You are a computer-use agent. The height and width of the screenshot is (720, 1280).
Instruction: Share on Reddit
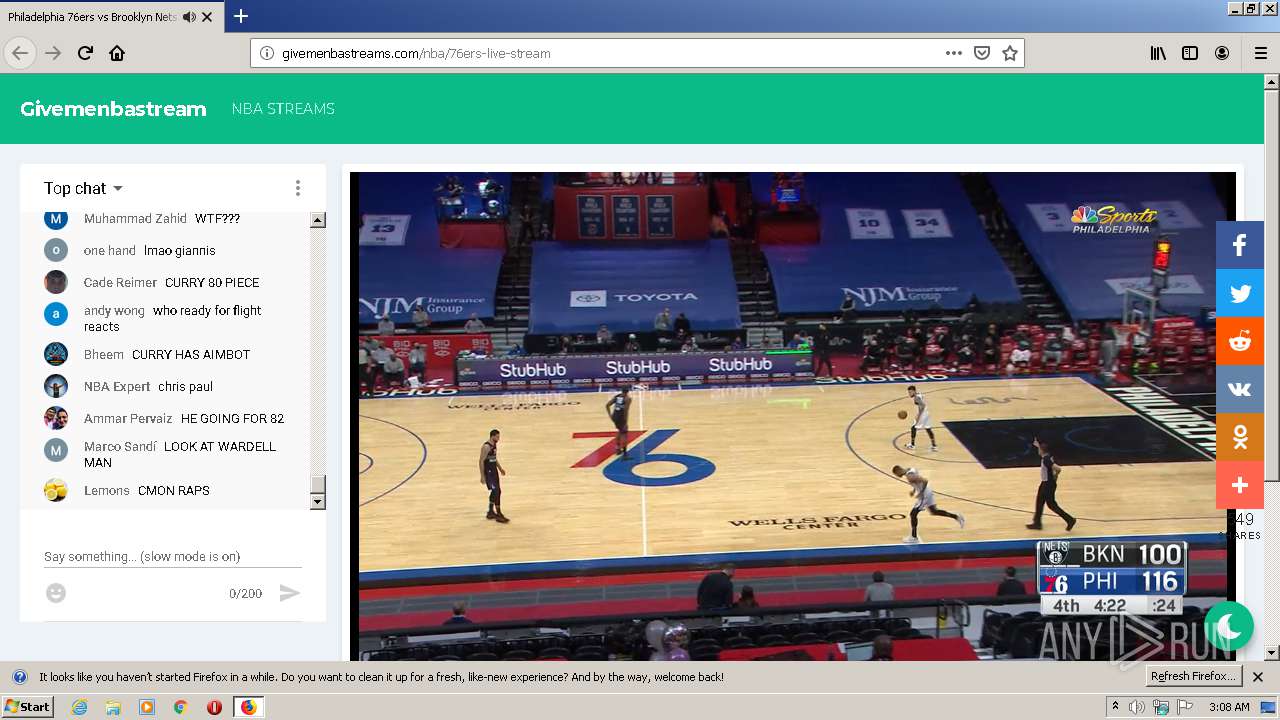[x=1240, y=341]
